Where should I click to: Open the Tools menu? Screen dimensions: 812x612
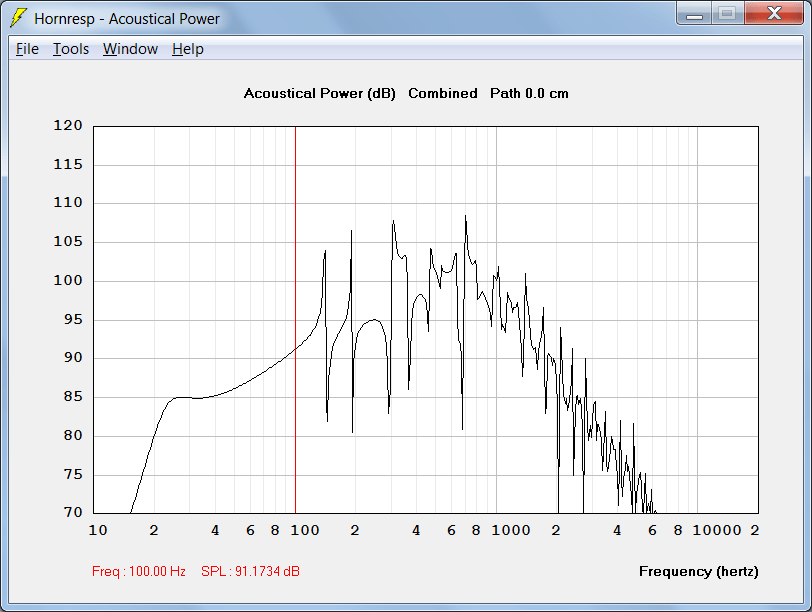tap(71, 49)
